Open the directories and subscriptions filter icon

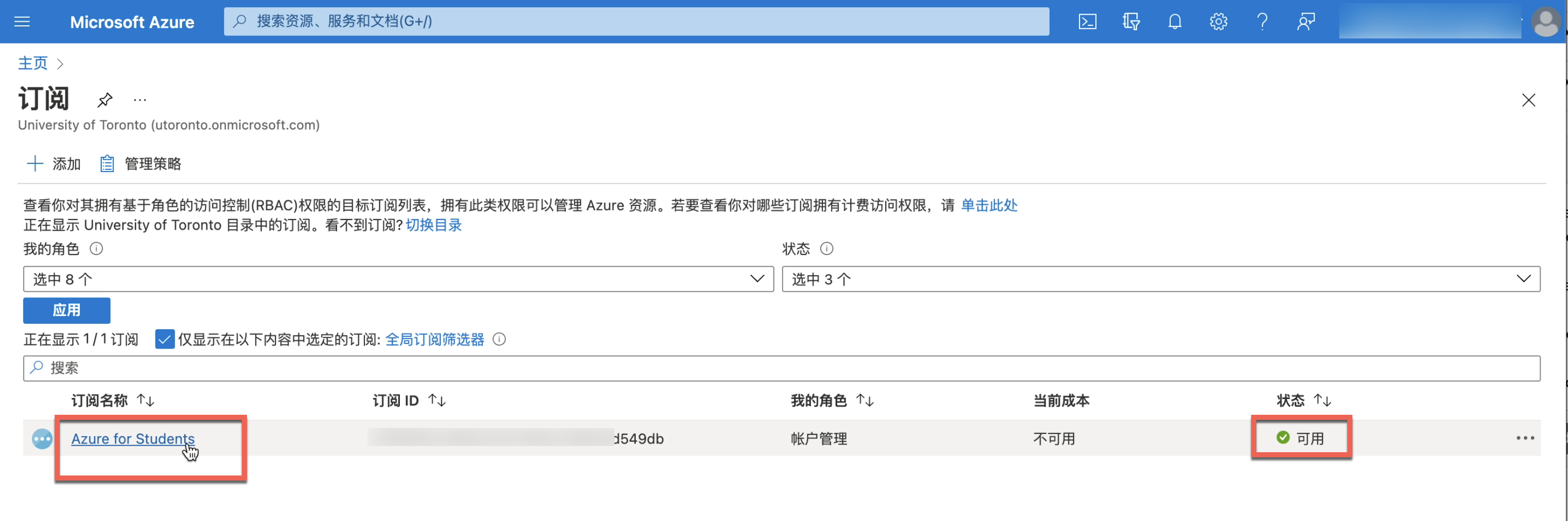pos(1131,22)
